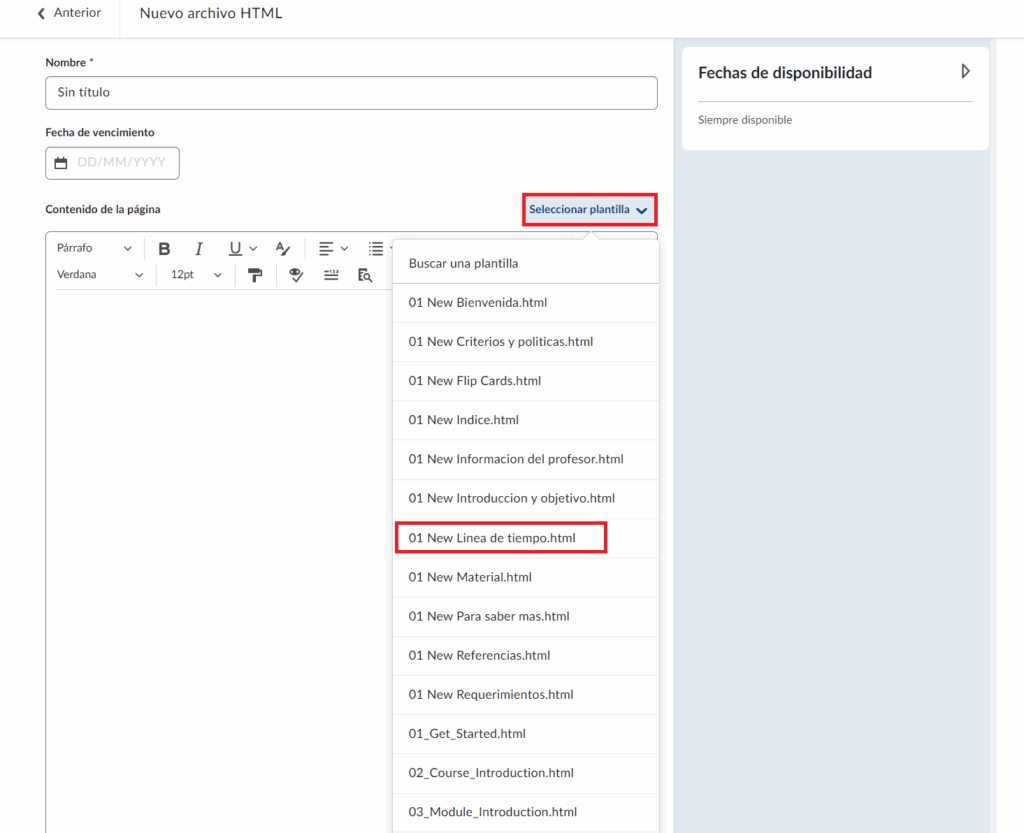Go back using the Anterior link
1024x833 pixels.
point(69,13)
